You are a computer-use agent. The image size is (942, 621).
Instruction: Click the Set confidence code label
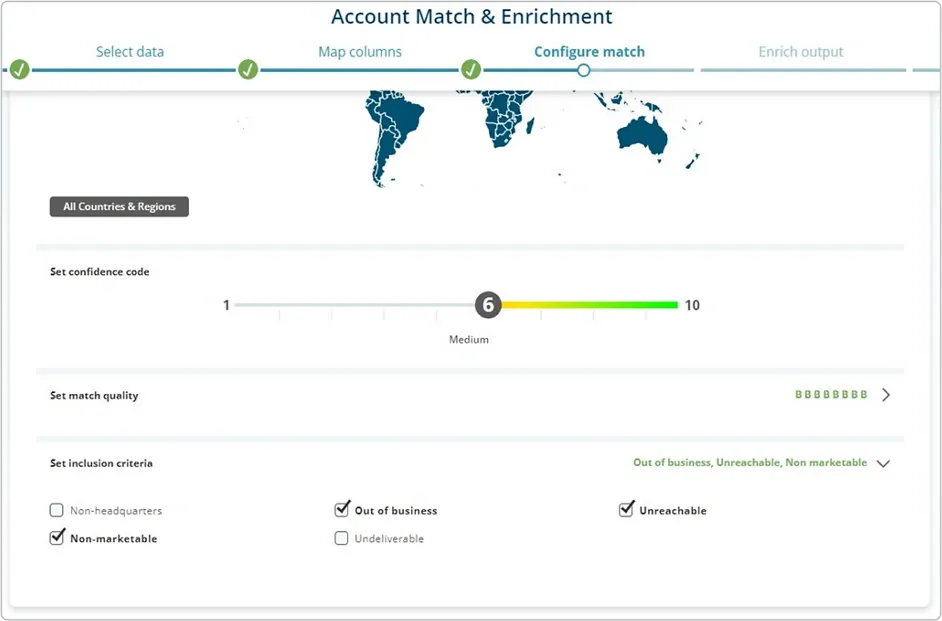coord(100,271)
